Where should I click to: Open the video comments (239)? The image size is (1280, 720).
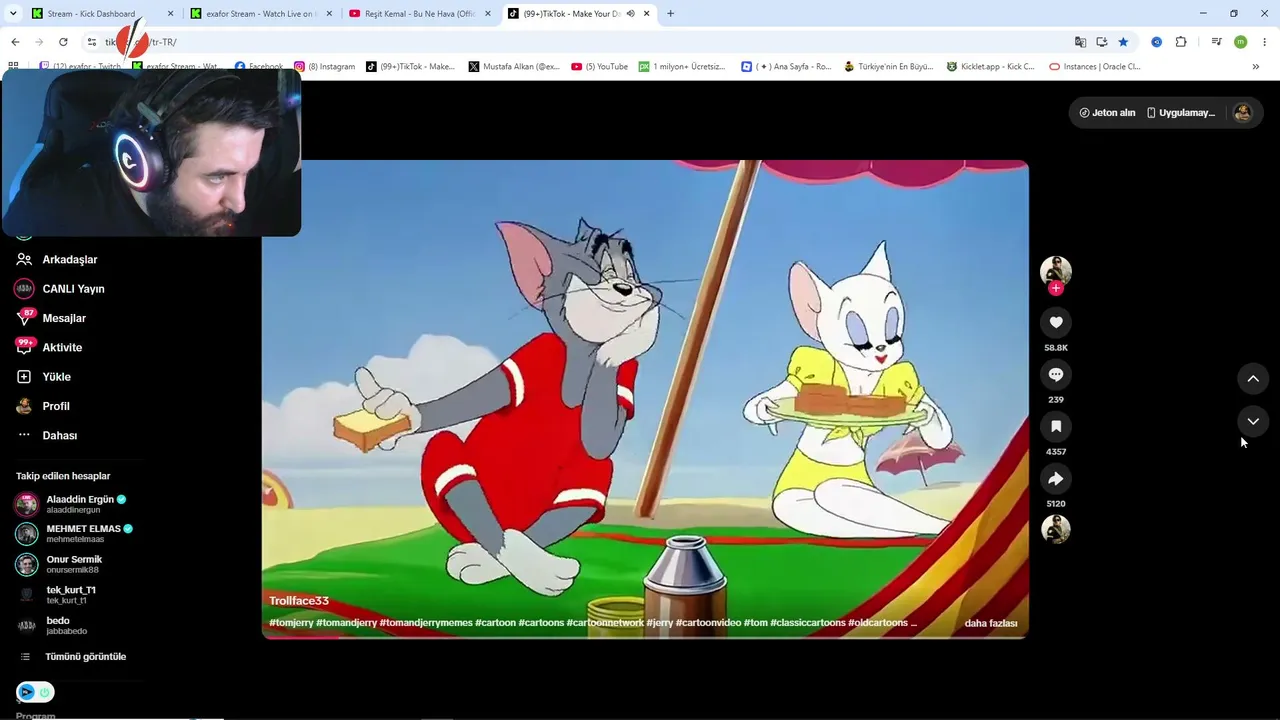click(1055, 374)
